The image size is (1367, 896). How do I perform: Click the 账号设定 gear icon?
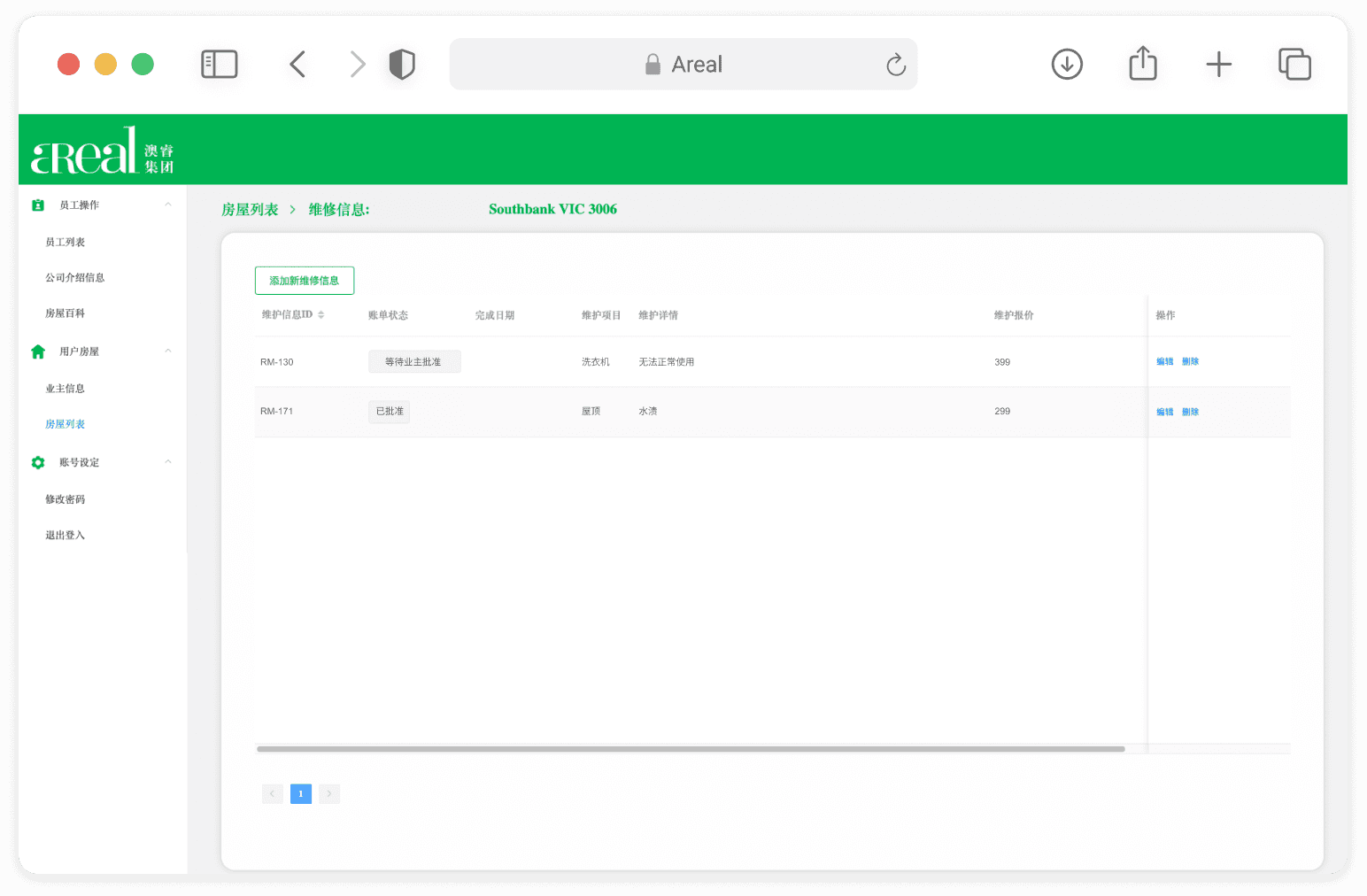tap(38, 462)
